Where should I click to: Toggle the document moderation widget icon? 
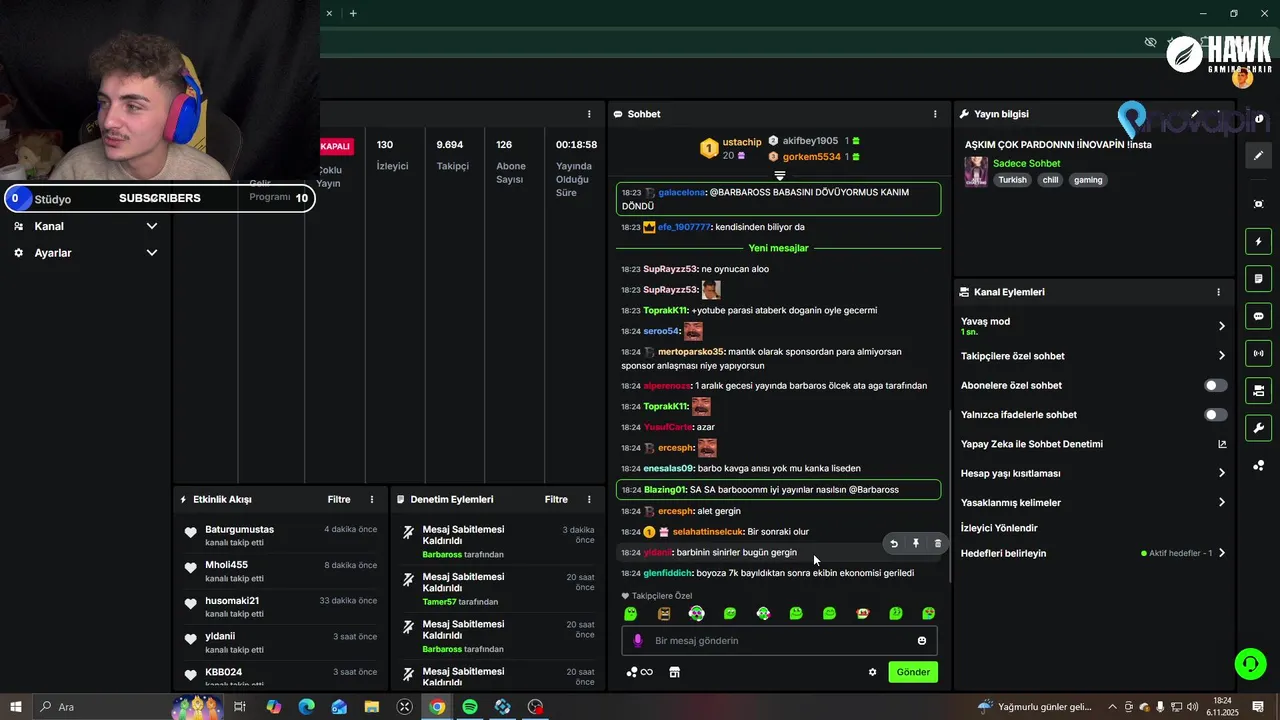(1258, 279)
